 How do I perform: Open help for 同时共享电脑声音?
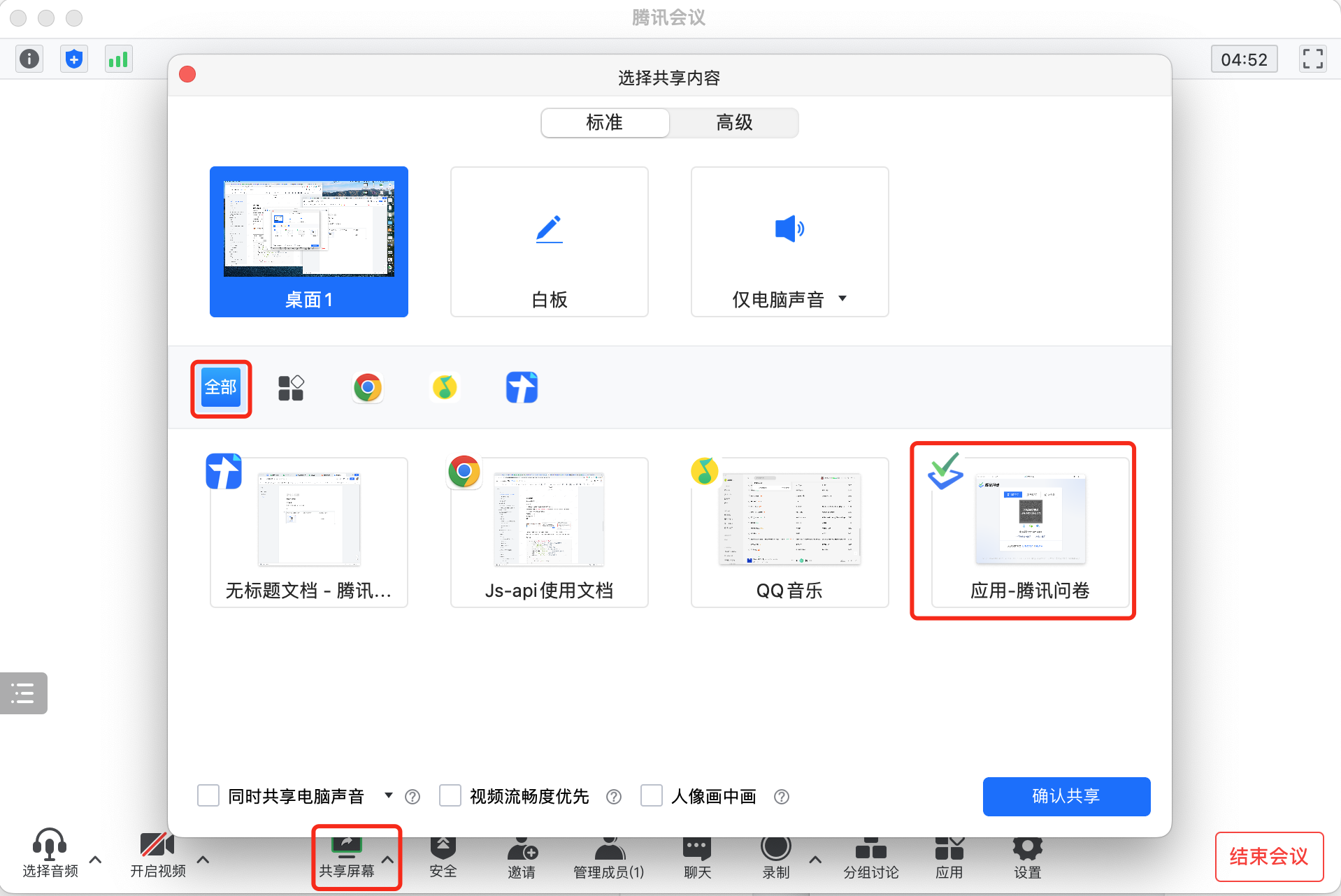413,797
